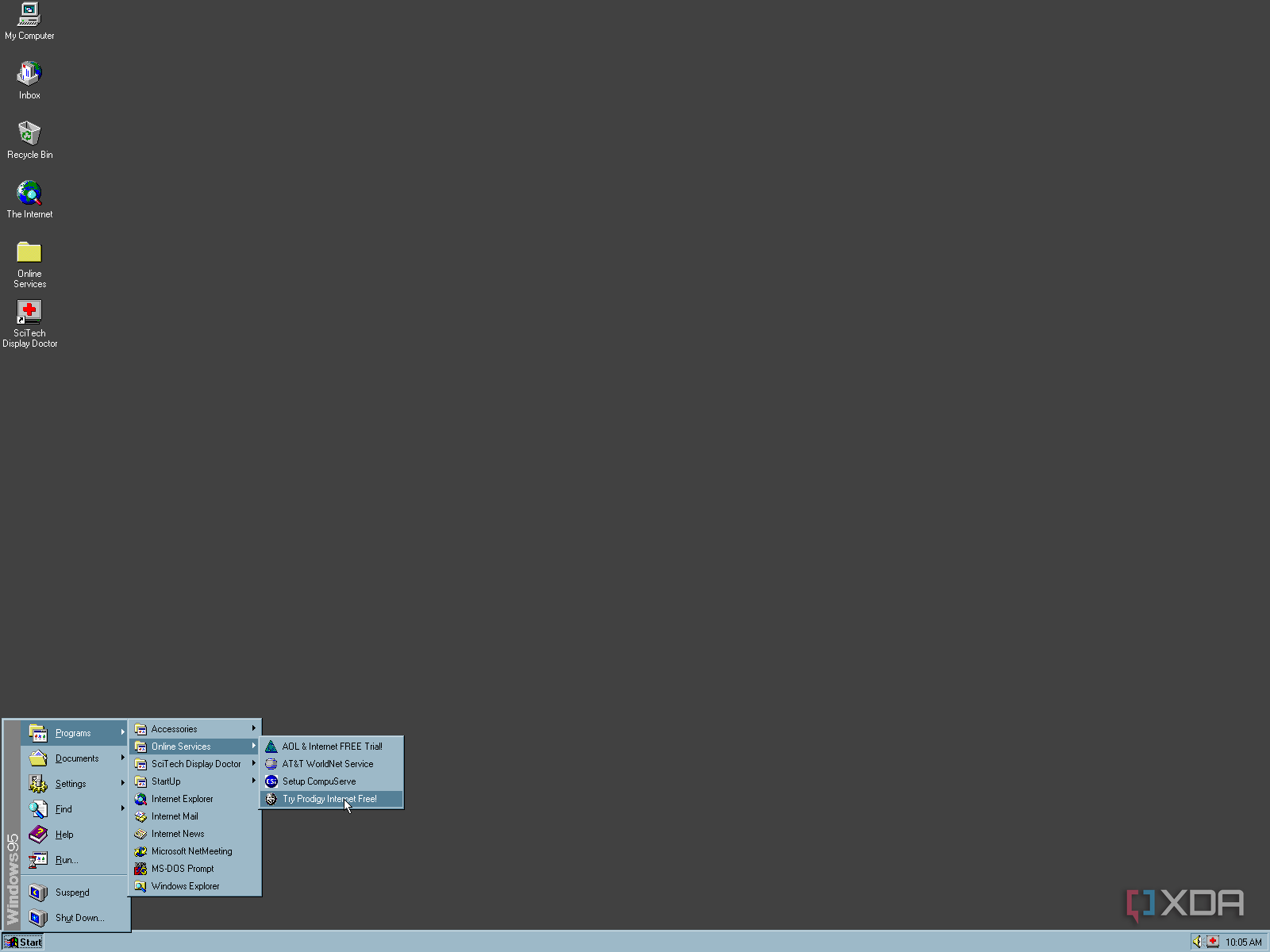Select the Inbox desktop icon
Viewport: 1270px width, 952px height.
(29, 80)
